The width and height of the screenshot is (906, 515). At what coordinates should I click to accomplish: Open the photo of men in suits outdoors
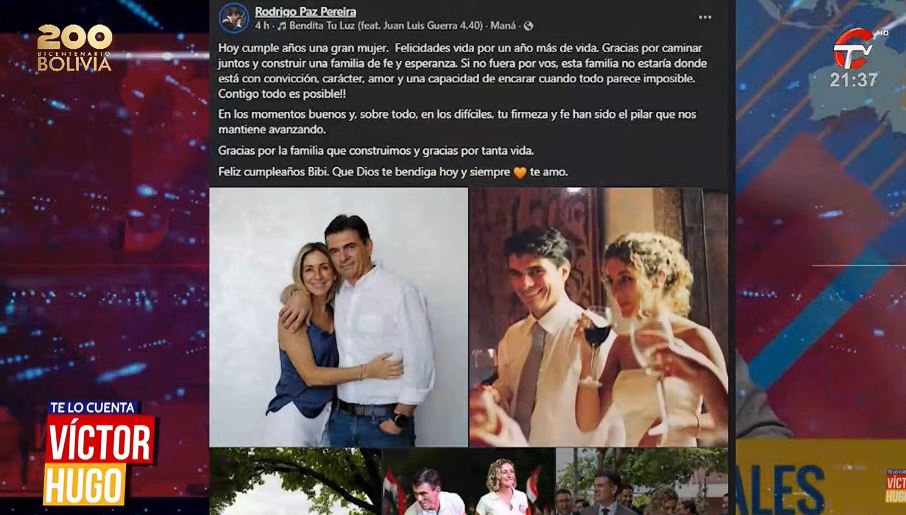click(x=641, y=481)
